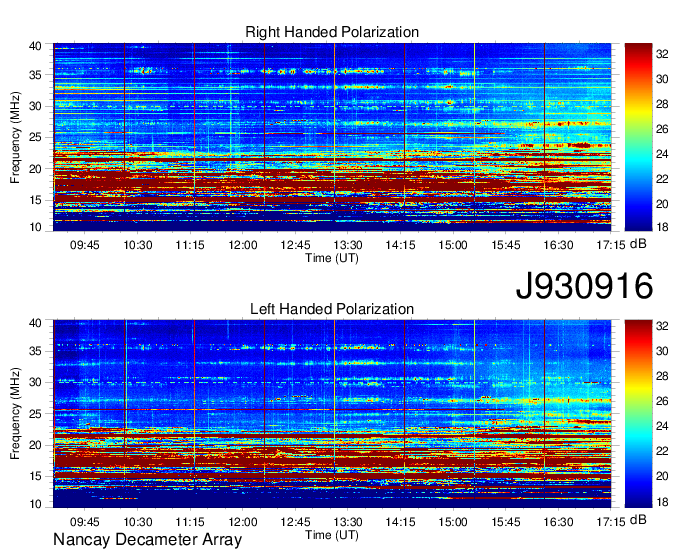Click the "Nancay Decameter Array" caption

(x=147, y=540)
